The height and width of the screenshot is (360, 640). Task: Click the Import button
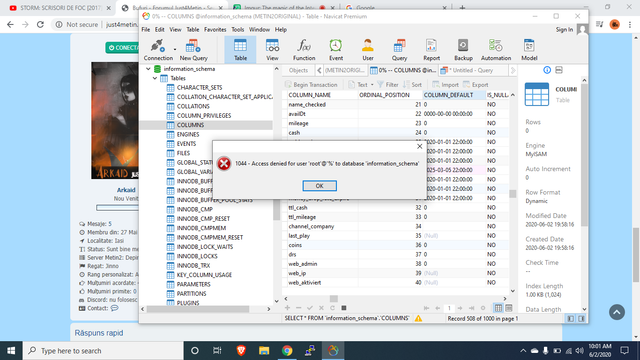[x=445, y=84]
